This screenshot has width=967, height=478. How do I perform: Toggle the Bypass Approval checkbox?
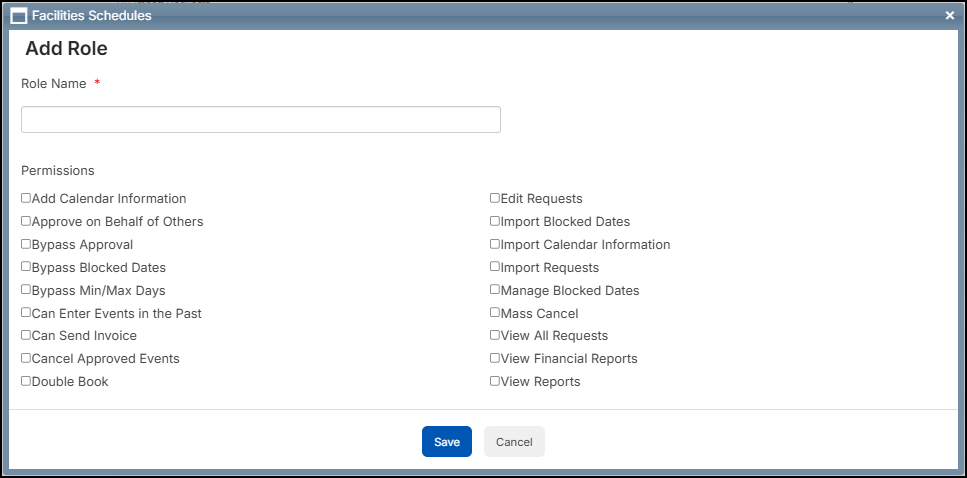[x=26, y=244]
